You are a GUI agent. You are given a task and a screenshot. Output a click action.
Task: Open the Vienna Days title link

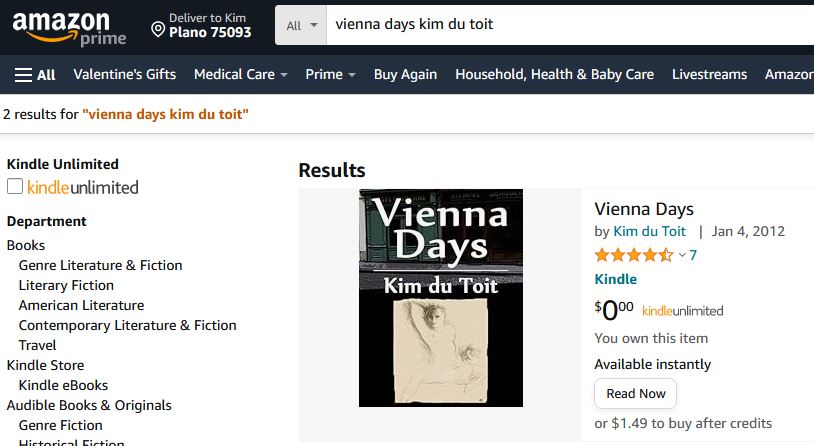click(x=644, y=209)
